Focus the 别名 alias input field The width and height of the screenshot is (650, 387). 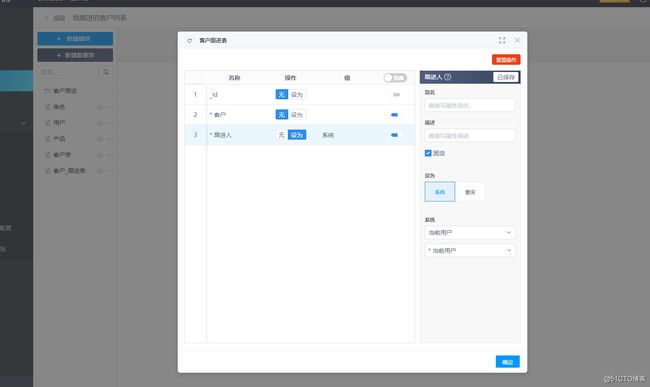click(470, 105)
